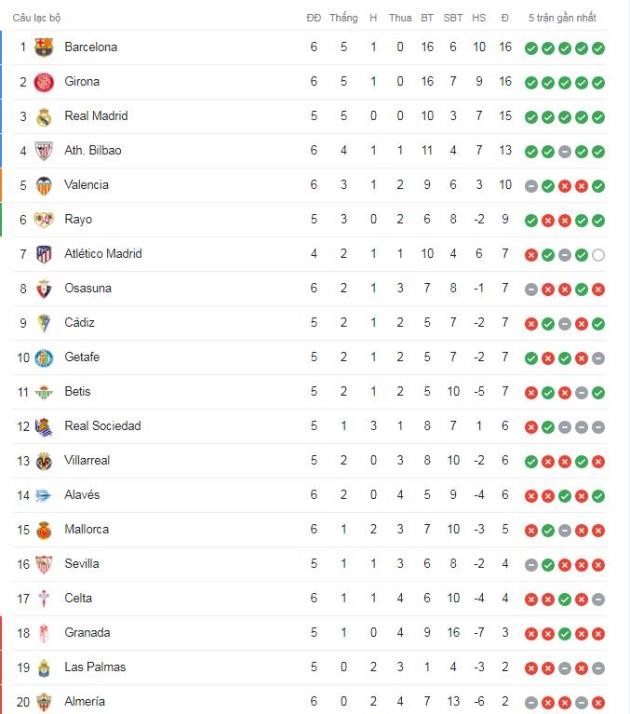The width and height of the screenshot is (630, 714).
Task: Click the Ath. Bilbao crest icon
Action: pos(44,151)
